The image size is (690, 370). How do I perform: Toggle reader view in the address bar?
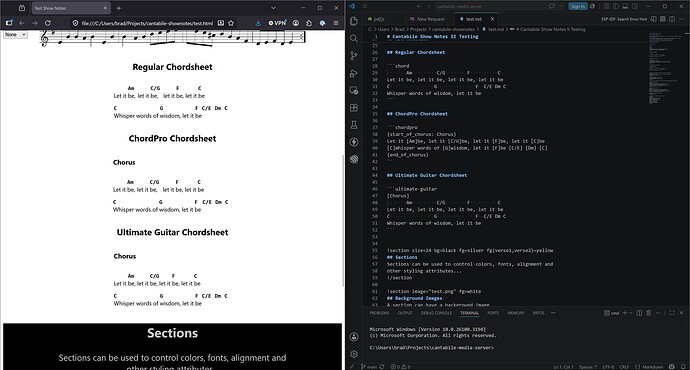pos(221,23)
